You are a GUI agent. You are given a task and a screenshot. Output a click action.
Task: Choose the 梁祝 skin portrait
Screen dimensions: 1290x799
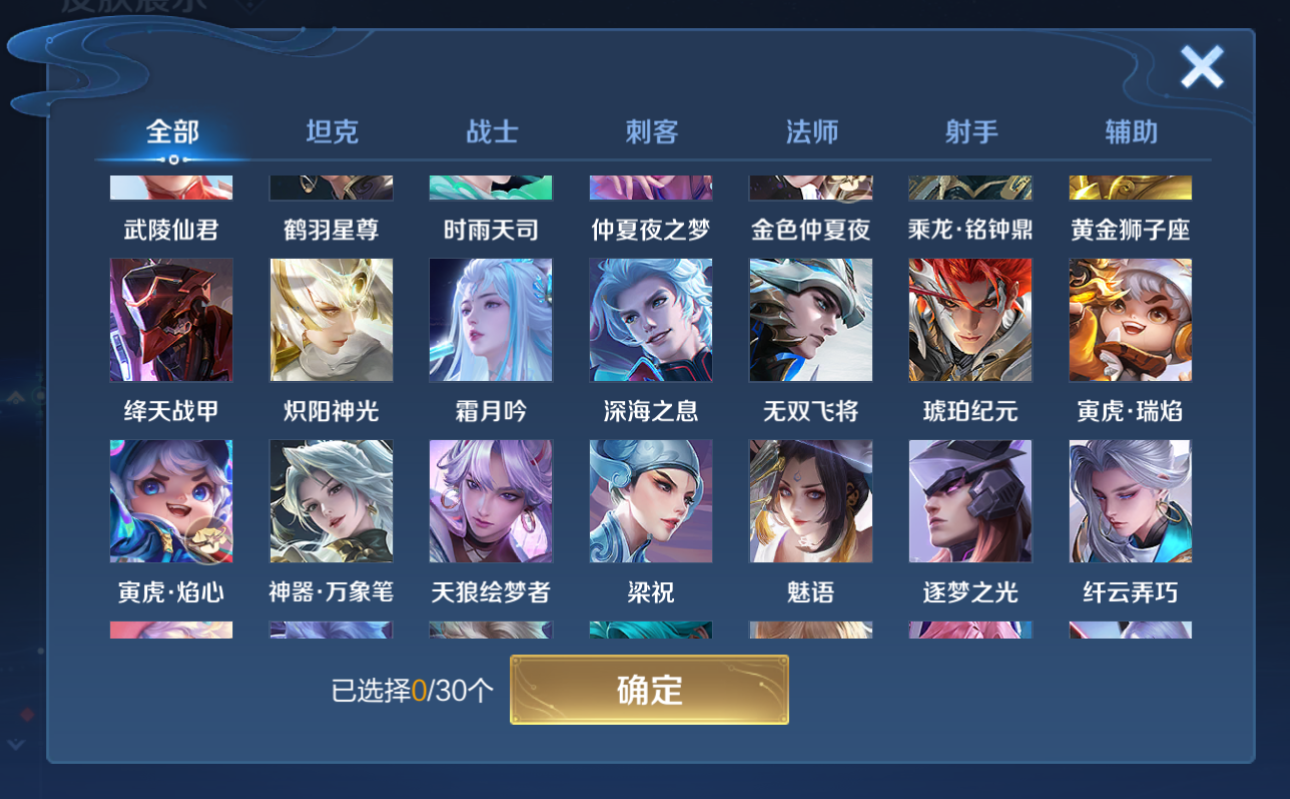[x=651, y=501]
